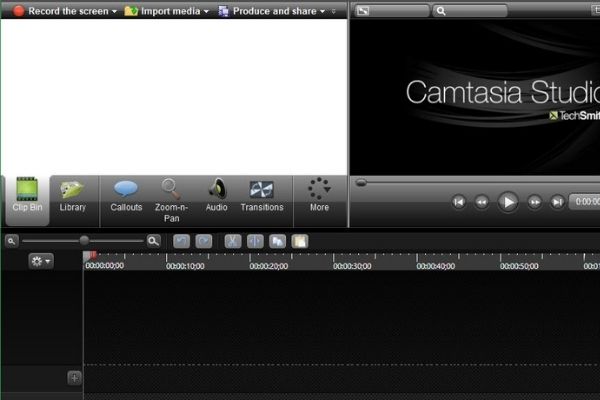Viewport: 600px width, 400px height.
Task: Show More task tabs
Action: [x=319, y=195]
